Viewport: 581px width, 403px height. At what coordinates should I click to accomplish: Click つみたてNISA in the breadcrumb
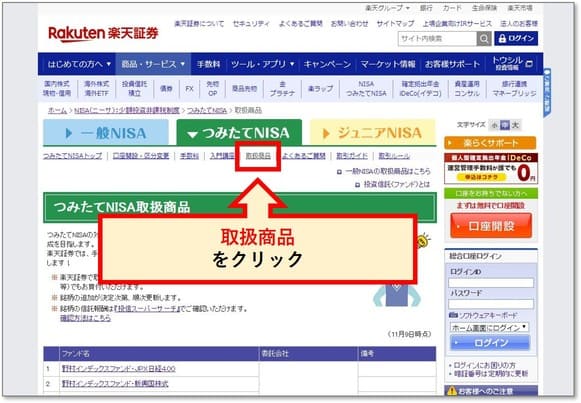(x=207, y=110)
